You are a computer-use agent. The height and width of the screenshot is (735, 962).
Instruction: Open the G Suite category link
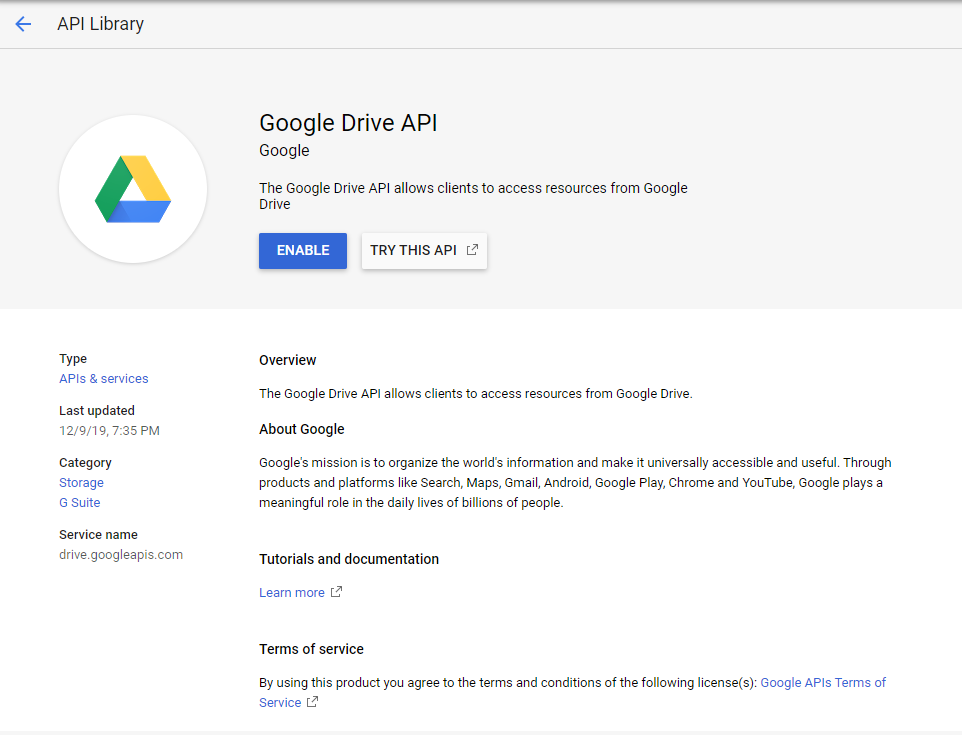point(79,503)
